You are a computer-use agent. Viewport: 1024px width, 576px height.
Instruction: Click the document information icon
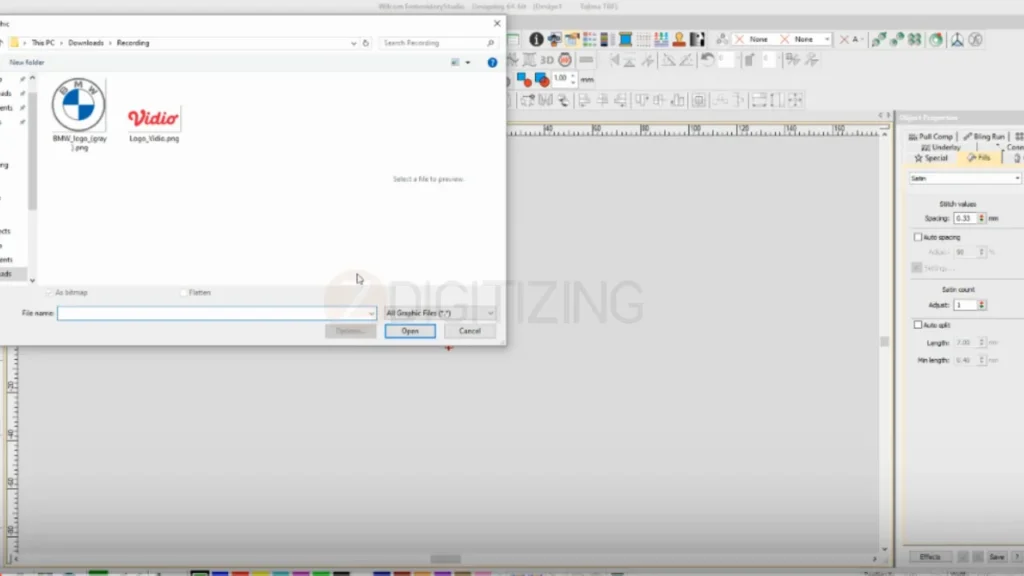tap(536, 39)
